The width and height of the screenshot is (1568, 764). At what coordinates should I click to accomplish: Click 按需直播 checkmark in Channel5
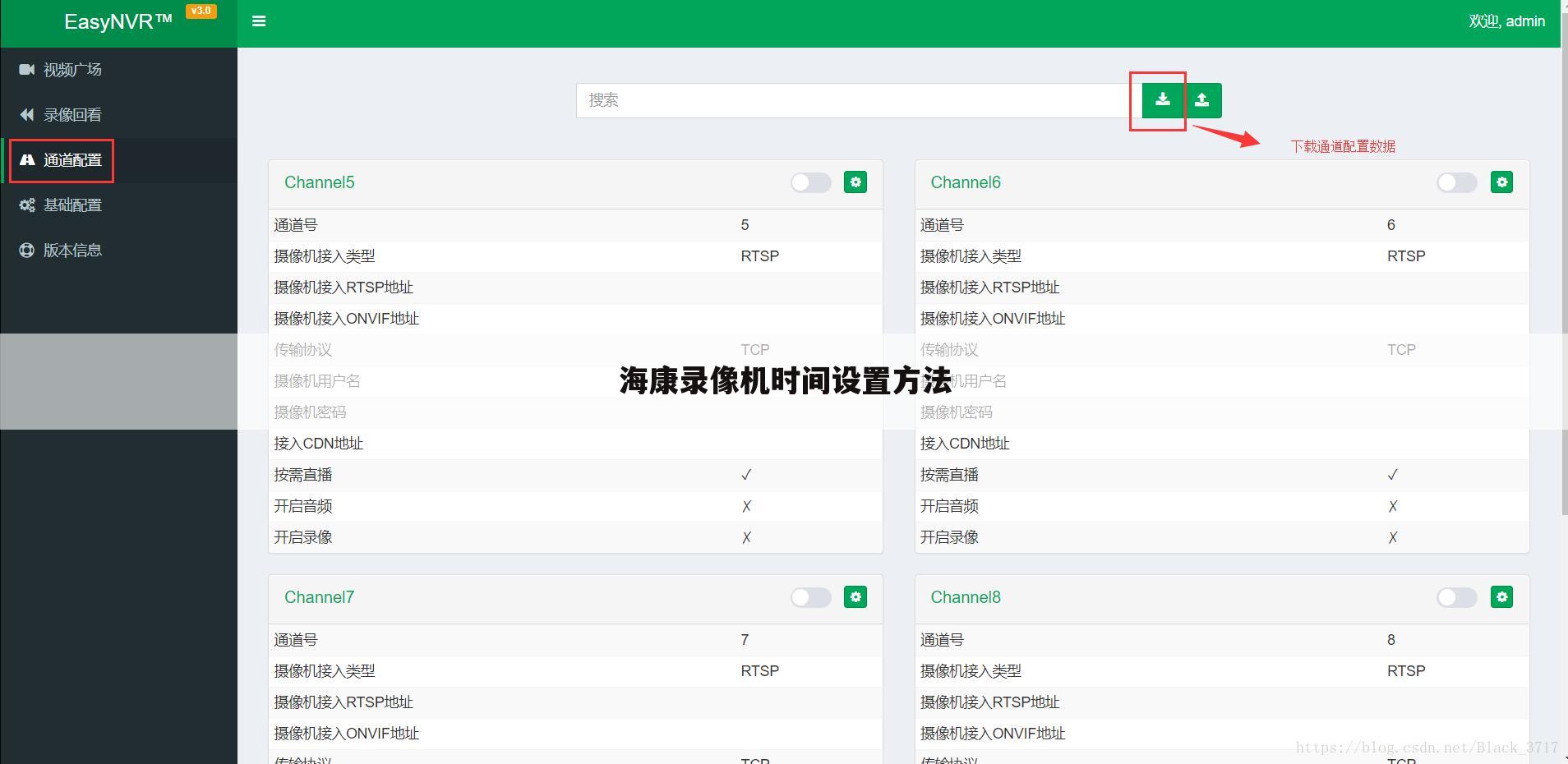tap(746, 475)
